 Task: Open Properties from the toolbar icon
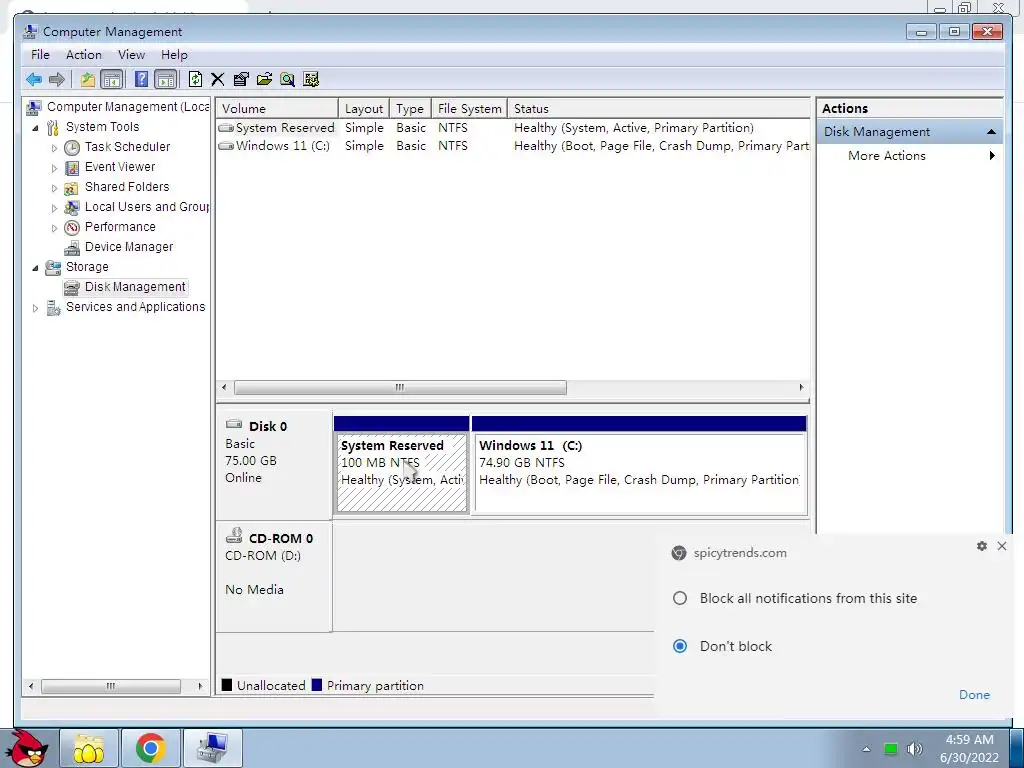pos(241,80)
